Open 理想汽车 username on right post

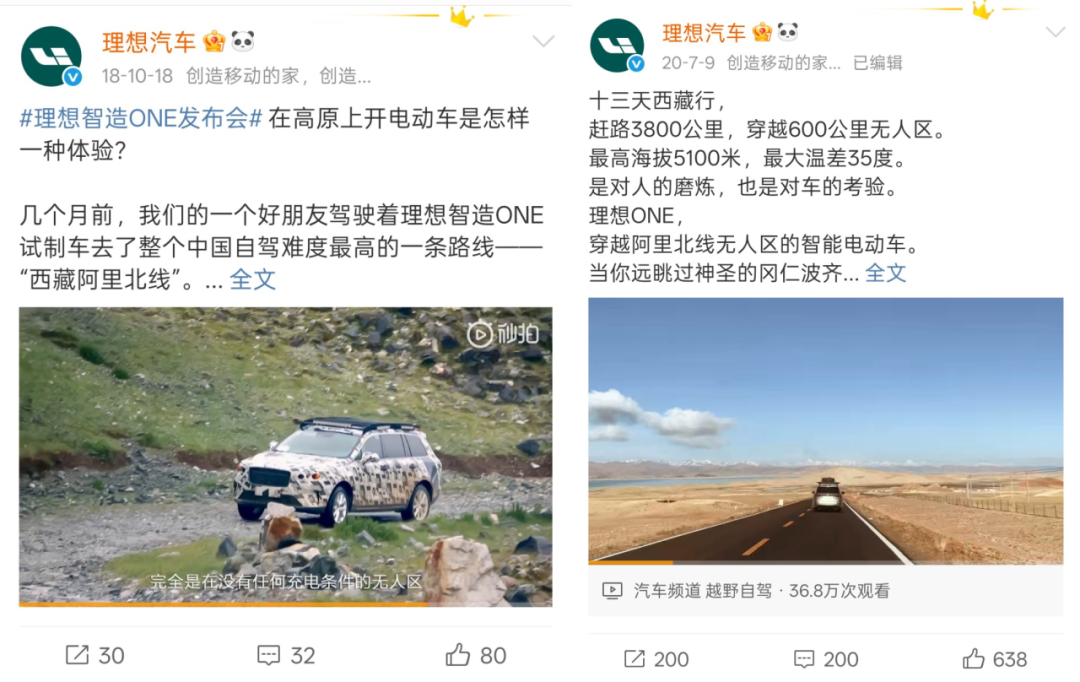[703, 32]
